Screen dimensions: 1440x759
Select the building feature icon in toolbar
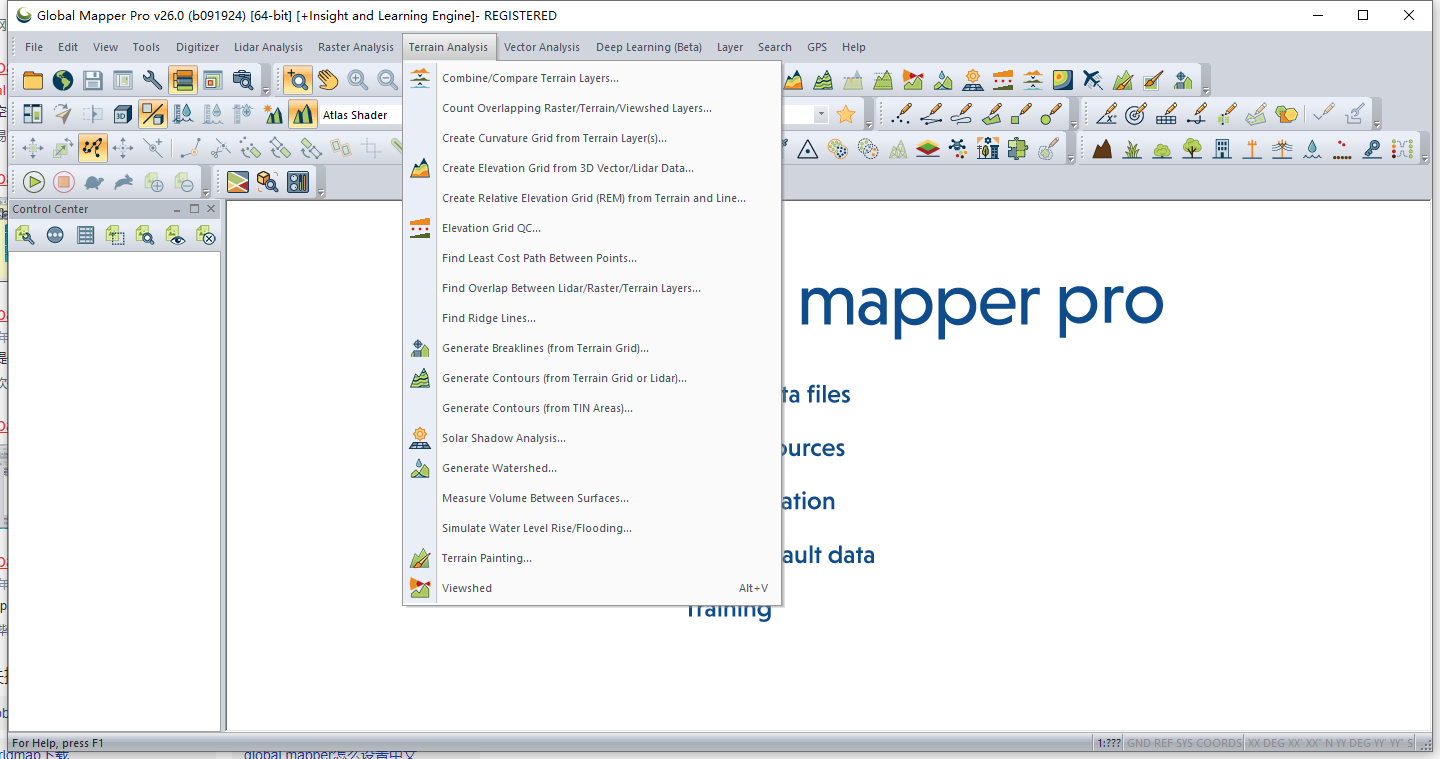tap(1221, 148)
